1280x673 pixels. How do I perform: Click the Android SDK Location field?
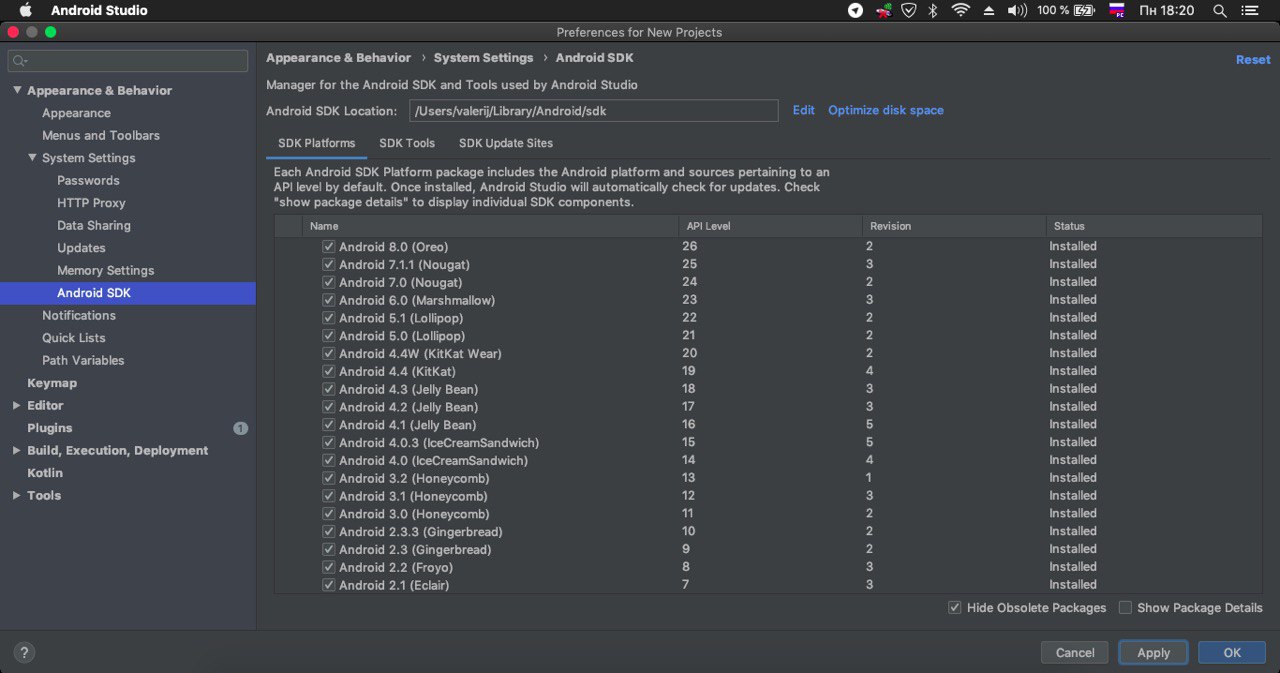click(593, 111)
